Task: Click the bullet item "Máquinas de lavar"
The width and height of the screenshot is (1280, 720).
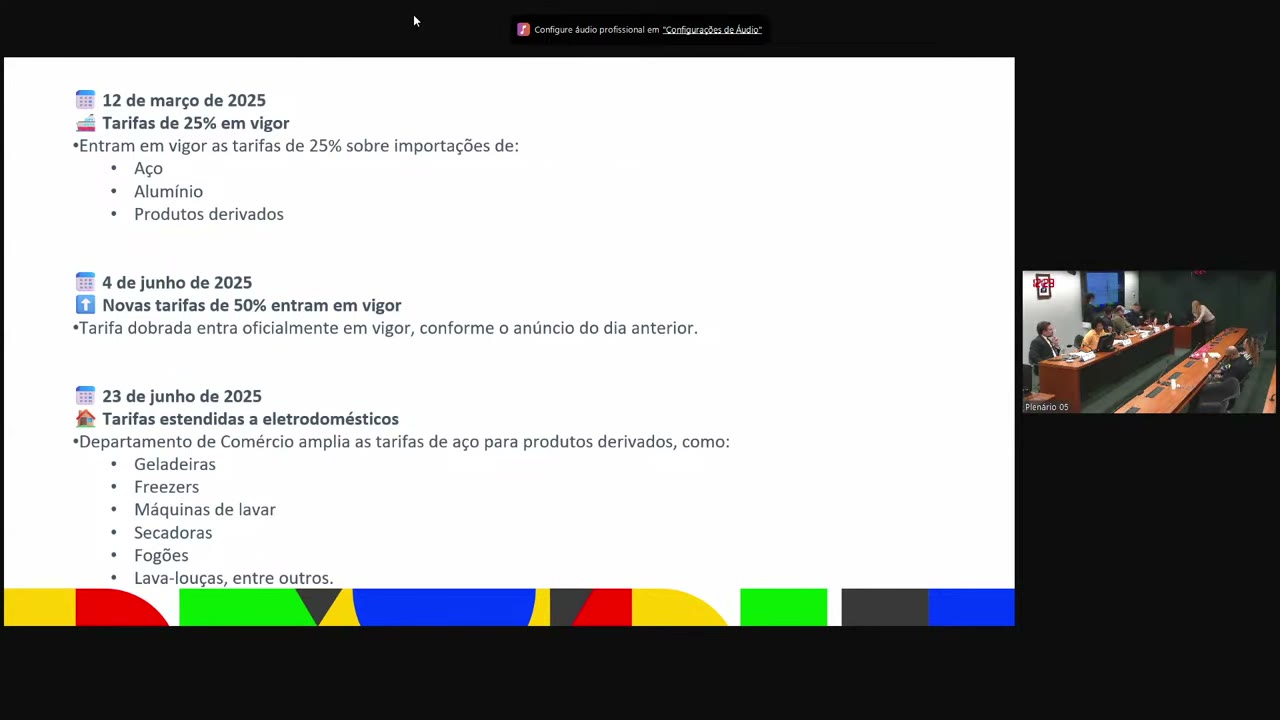Action: click(205, 510)
